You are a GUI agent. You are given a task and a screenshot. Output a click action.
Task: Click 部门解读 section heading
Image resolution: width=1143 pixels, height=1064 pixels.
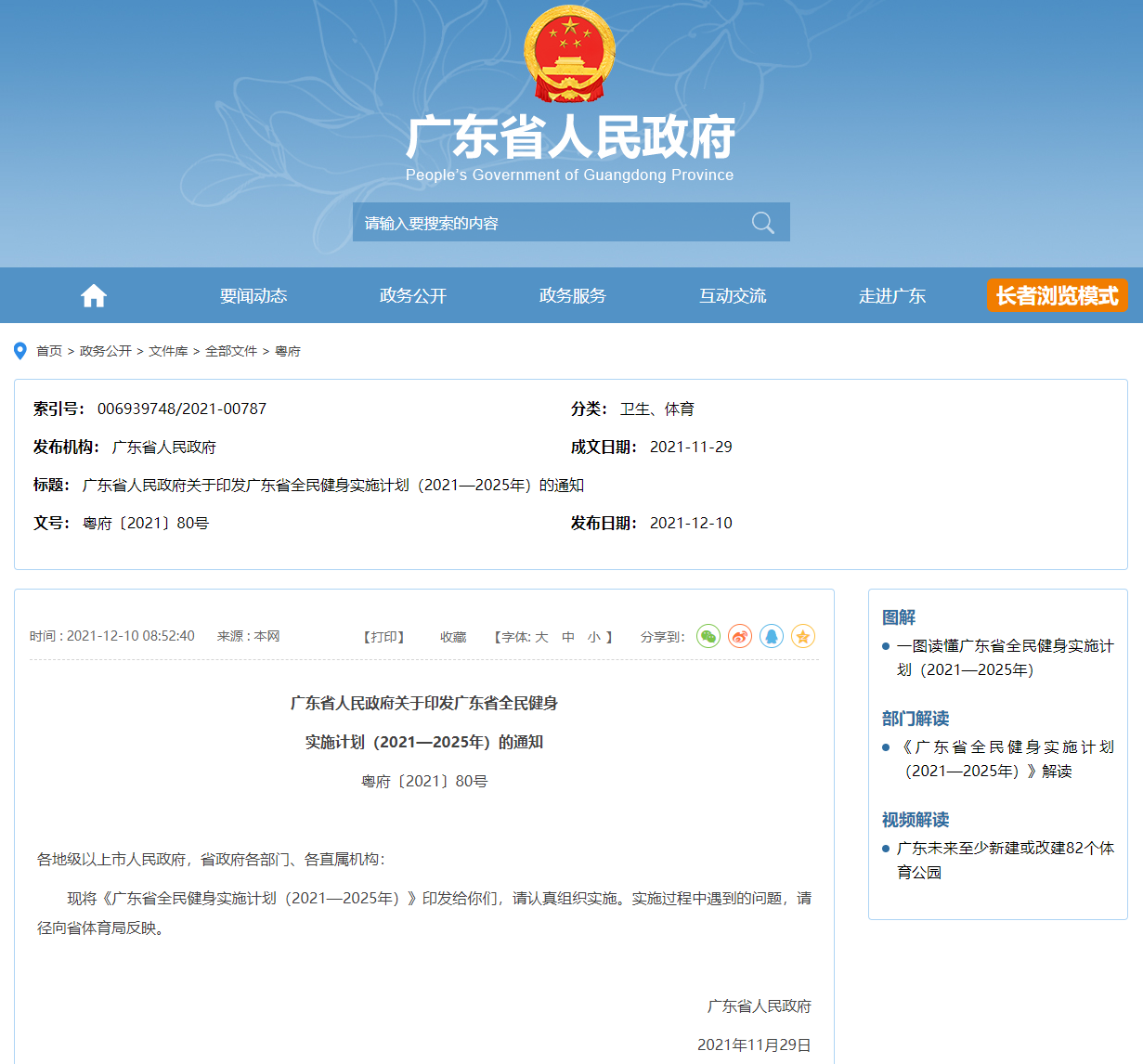916,719
